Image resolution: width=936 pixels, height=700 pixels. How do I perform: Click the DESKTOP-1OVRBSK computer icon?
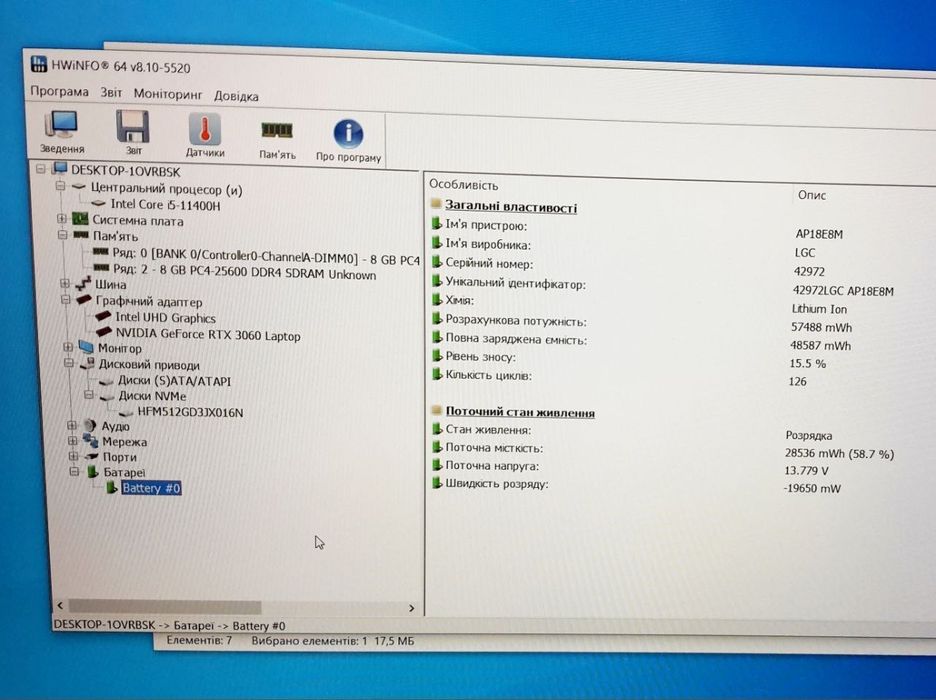point(60,169)
